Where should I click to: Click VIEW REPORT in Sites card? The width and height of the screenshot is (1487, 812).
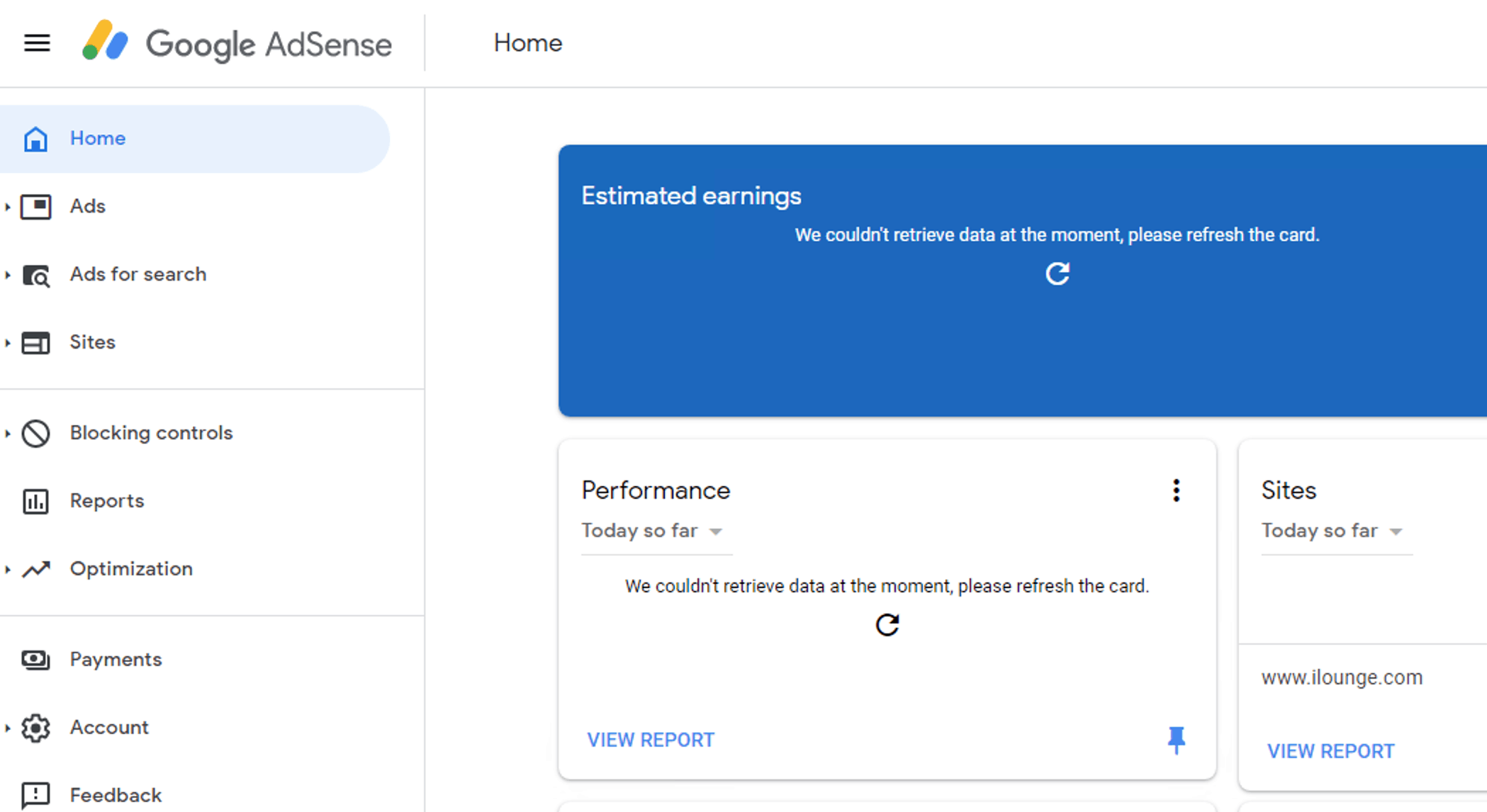1330,751
